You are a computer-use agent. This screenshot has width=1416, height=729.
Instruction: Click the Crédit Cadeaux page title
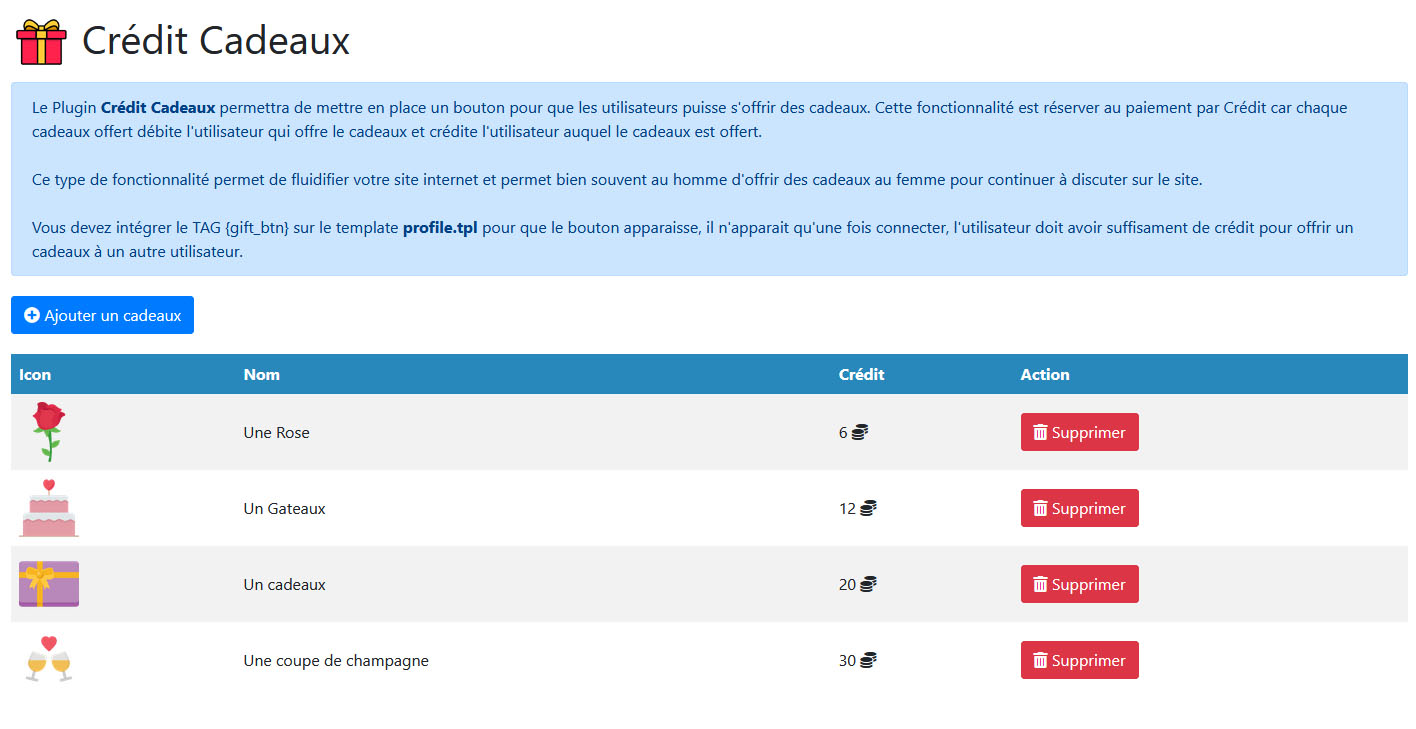(215, 41)
